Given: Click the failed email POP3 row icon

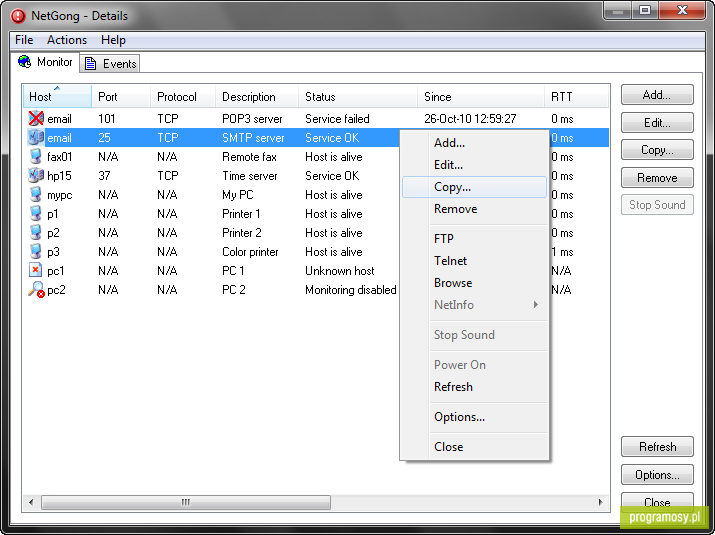Looking at the screenshot, I should point(36,119).
